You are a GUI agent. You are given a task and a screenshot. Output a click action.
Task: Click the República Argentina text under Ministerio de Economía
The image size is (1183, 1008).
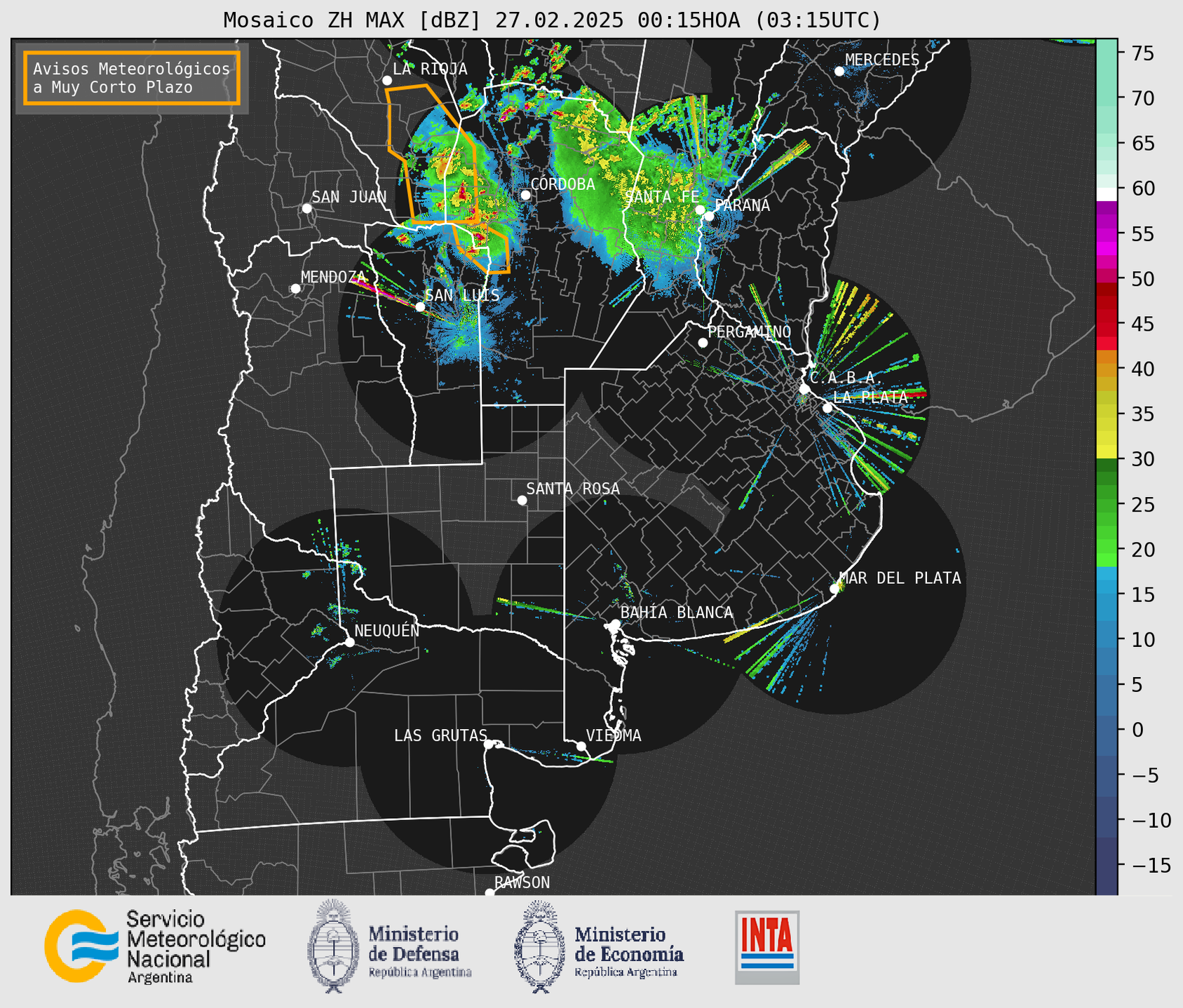[x=626, y=972]
